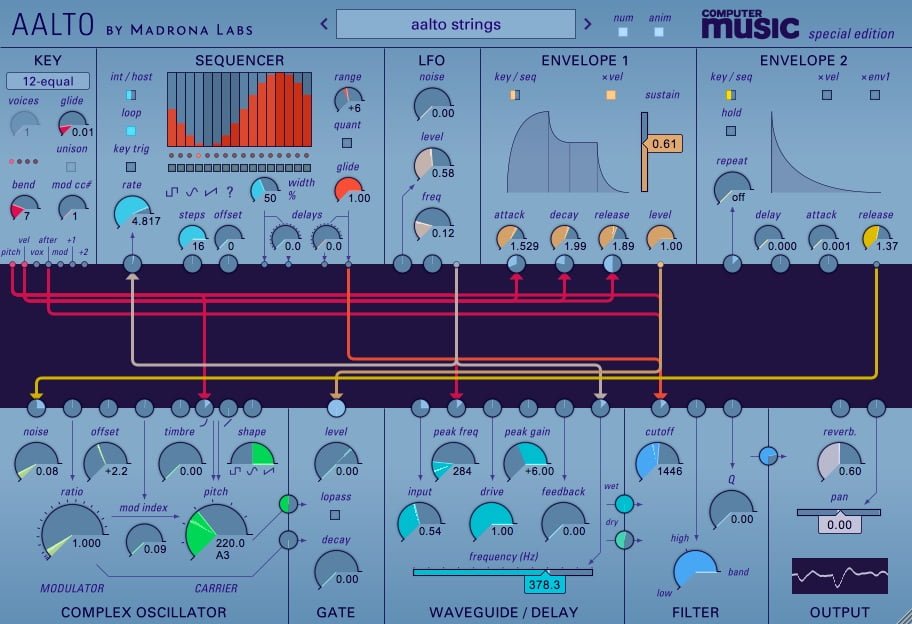Click the oscillator shape knob

(x=252, y=455)
